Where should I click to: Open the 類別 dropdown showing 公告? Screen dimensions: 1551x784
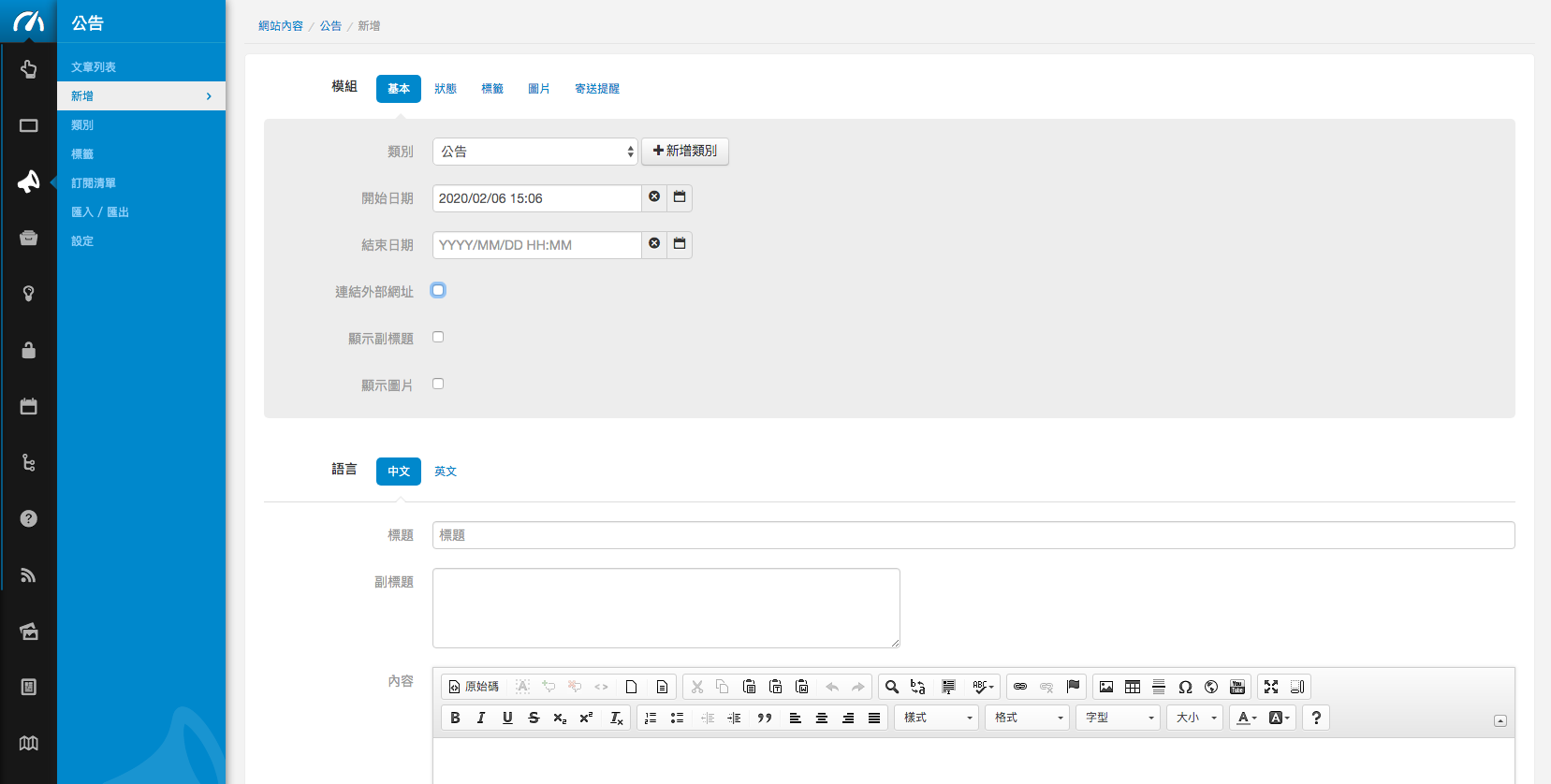click(534, 152)
